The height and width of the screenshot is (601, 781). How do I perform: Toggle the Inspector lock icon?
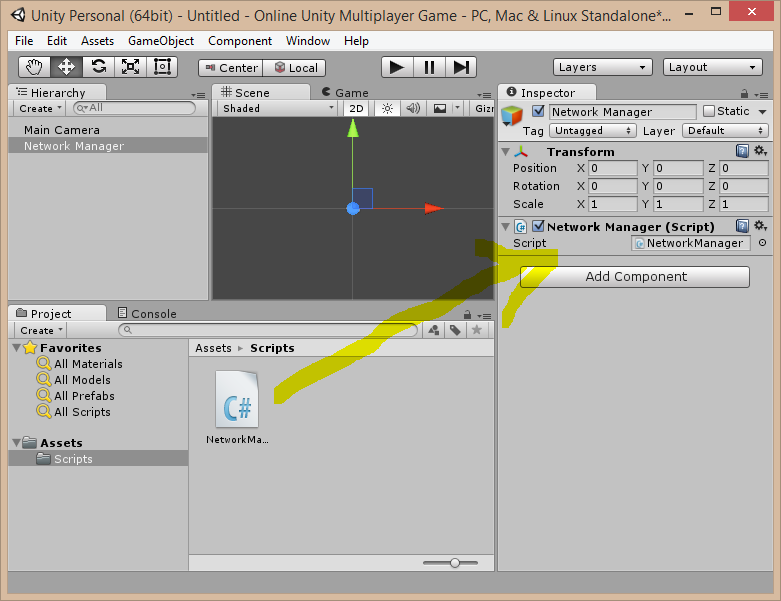(744, 94)
